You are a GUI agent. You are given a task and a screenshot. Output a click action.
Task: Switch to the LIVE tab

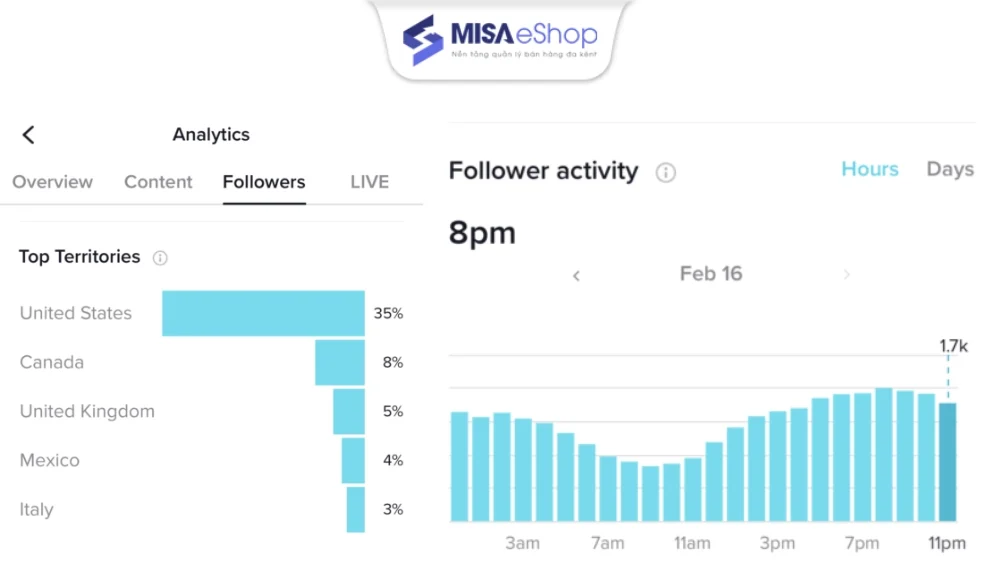369,182
